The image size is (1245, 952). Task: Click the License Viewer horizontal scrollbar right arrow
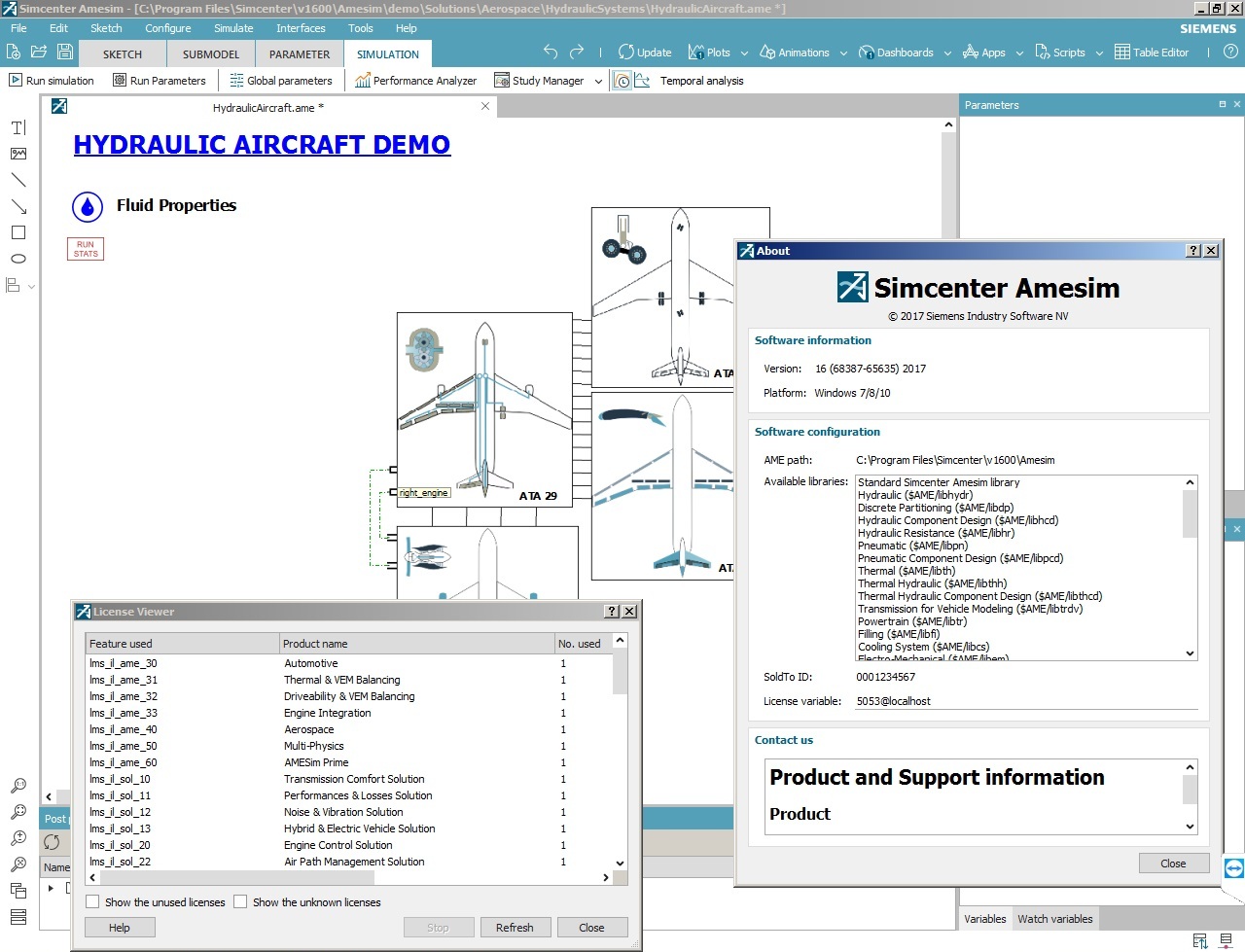[x=606, y=877]
